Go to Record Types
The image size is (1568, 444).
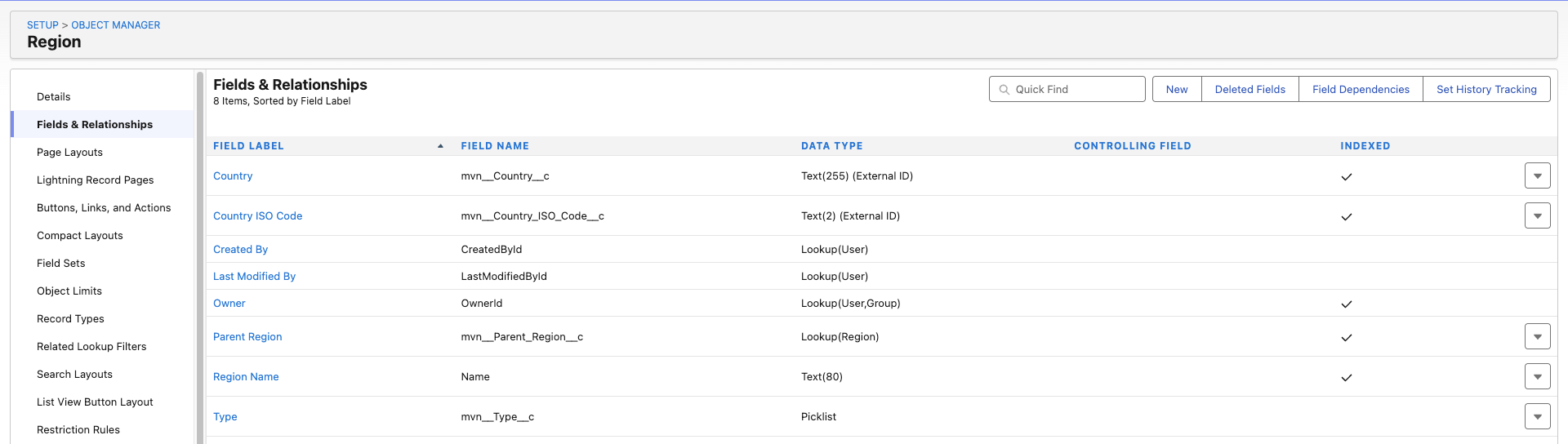tap(102, 318)
